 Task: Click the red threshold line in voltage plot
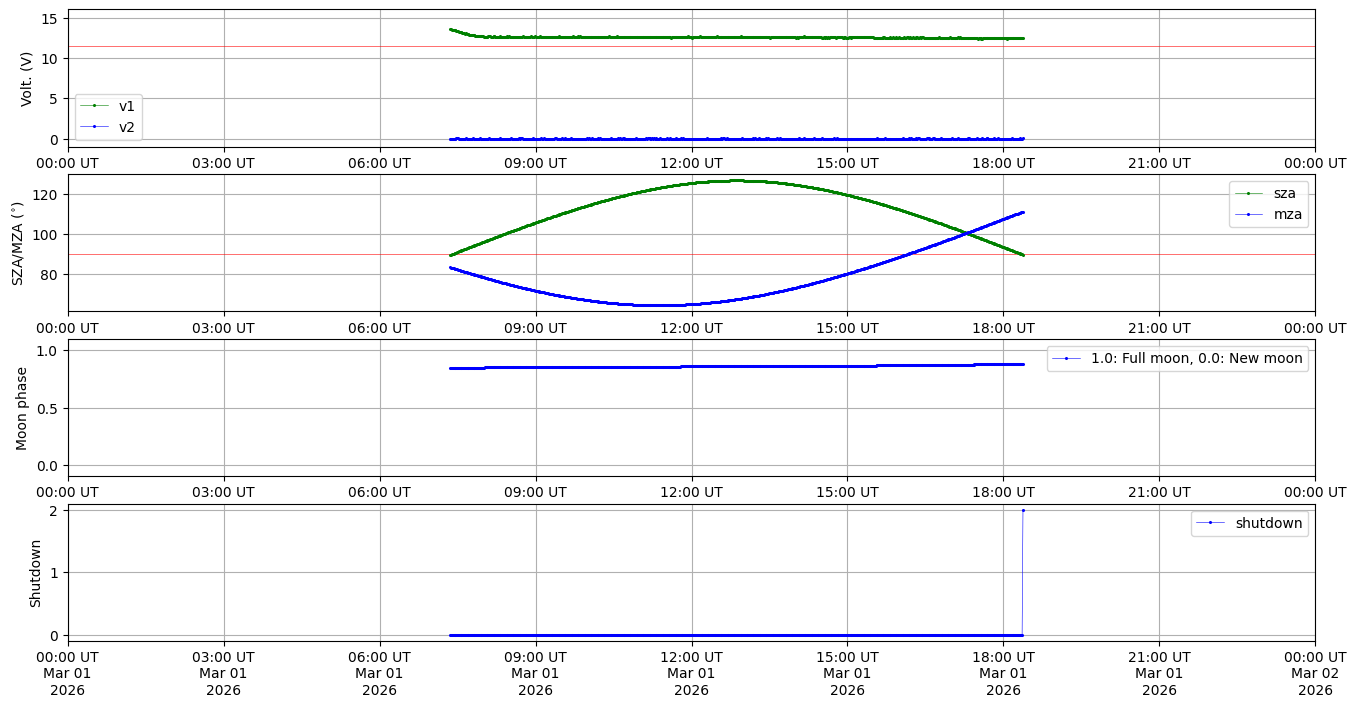pos(250,46)
